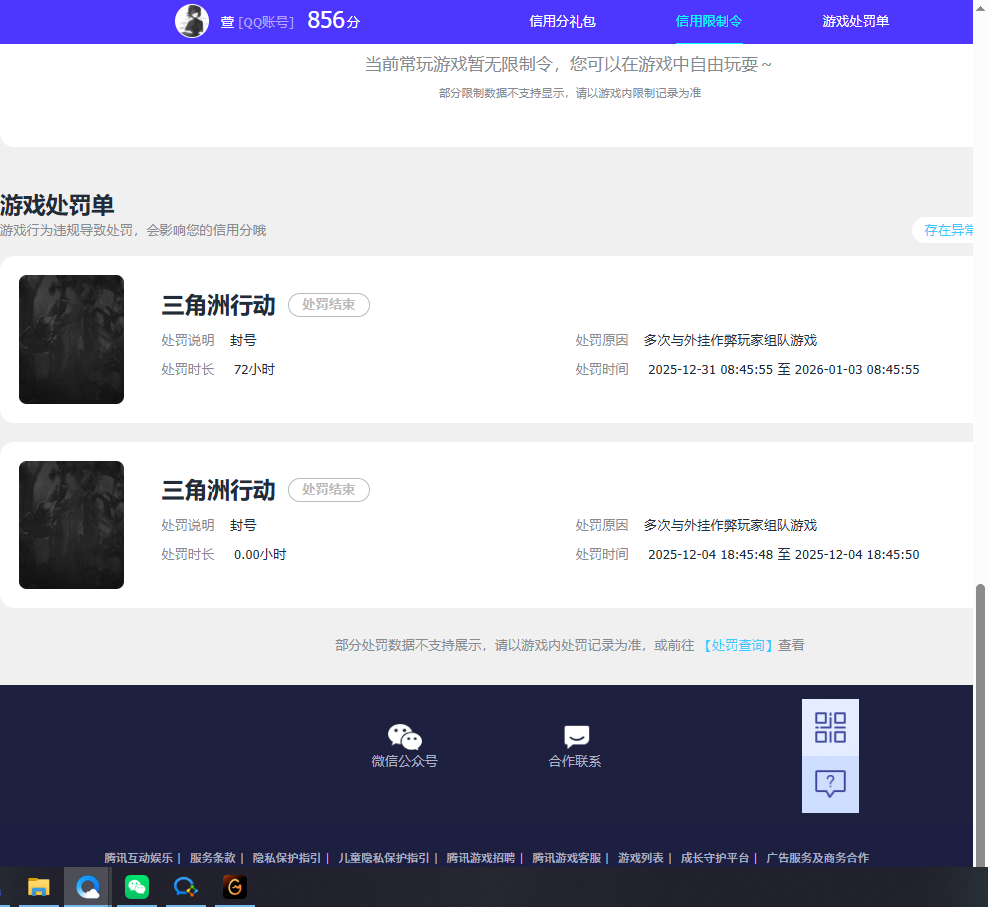Open WeChat from the taskbar
Screen dimensions: 988x907
click(137, 887)
